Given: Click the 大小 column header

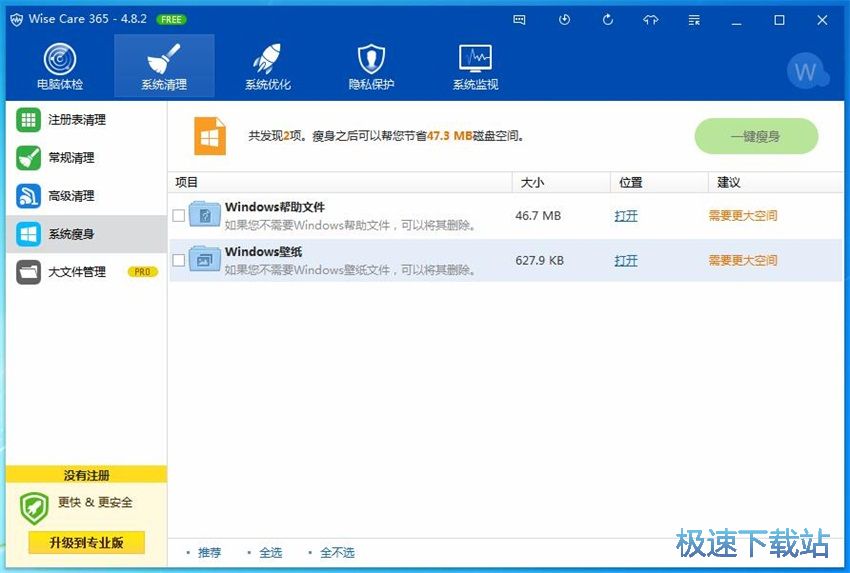Looking at the screenshot, I should (562, 182).
